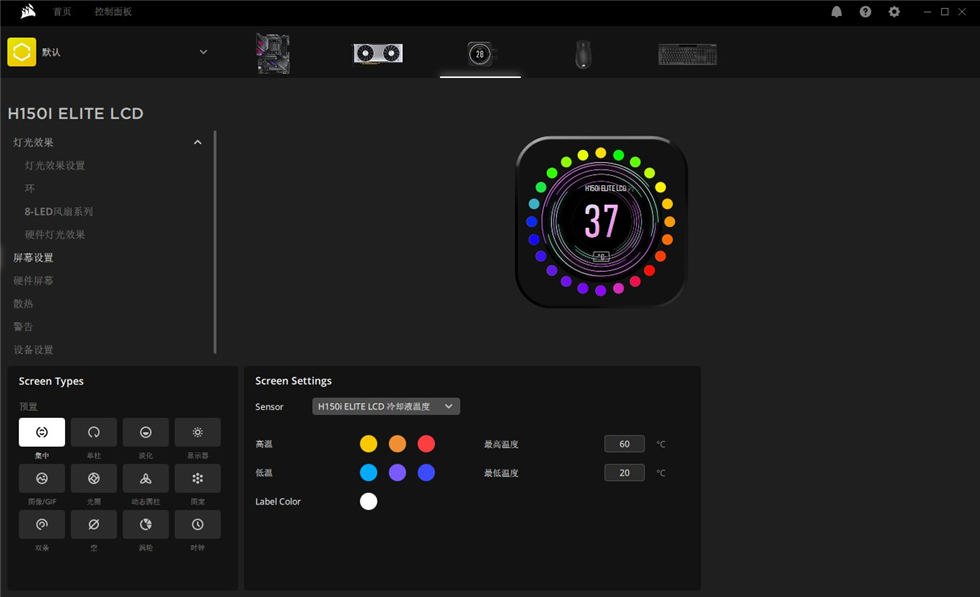Go to the 首页 tab
The width and height of the screenshot is (980, 597).
(62, 12)
